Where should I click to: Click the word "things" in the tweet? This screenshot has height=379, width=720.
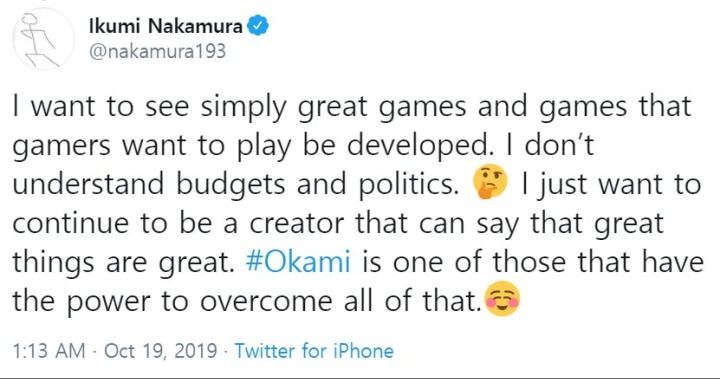tap(53, 263)
